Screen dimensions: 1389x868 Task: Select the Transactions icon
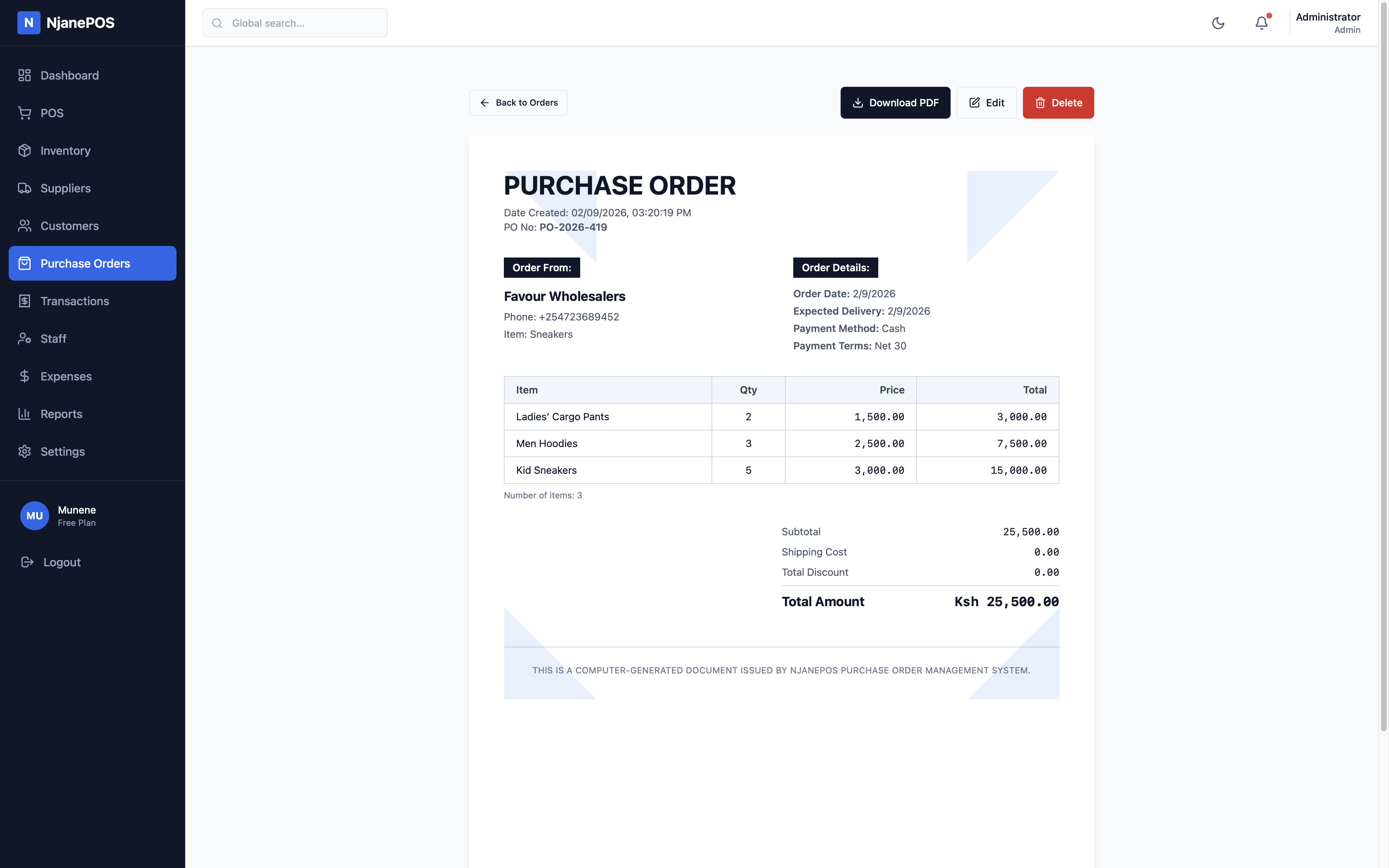25,301
